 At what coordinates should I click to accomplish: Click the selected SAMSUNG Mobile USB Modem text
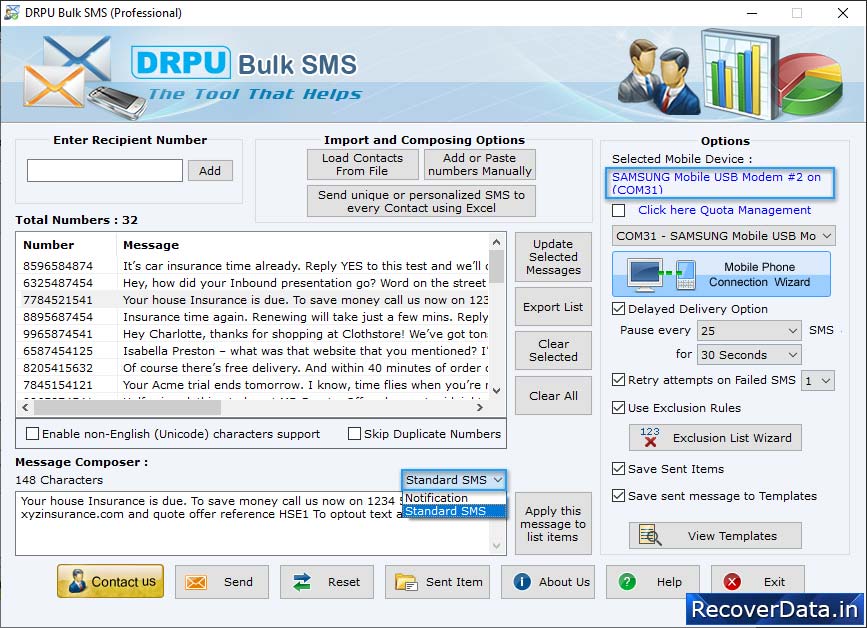[x=720, y=183]
